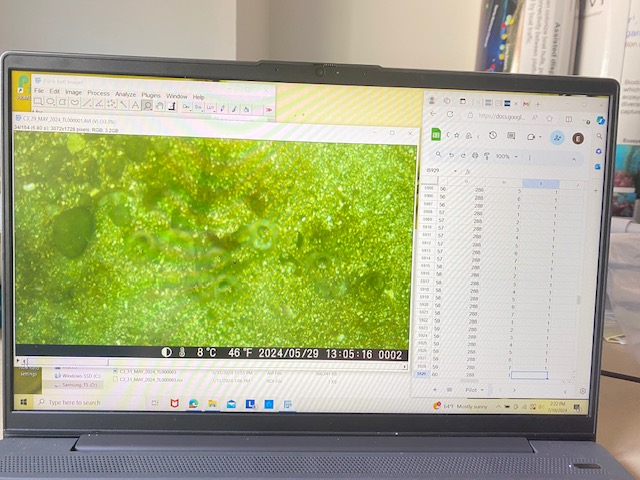The image size is (640, 480).
Task: Click Print icon in Sheets toolbar
Action: pyautogui.click(x=475, y=156)
